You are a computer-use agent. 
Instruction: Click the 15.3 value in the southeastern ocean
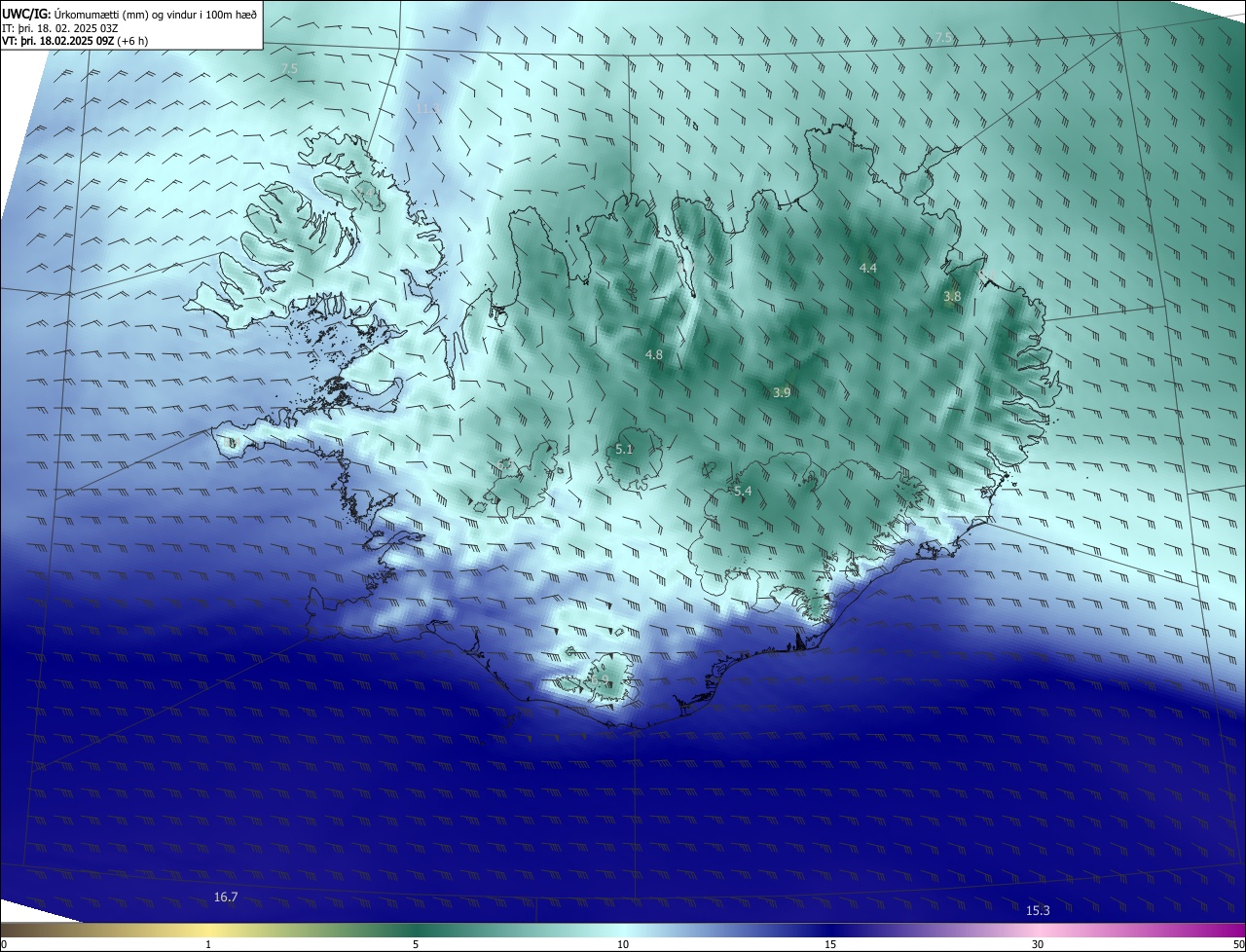point(1039,910)
